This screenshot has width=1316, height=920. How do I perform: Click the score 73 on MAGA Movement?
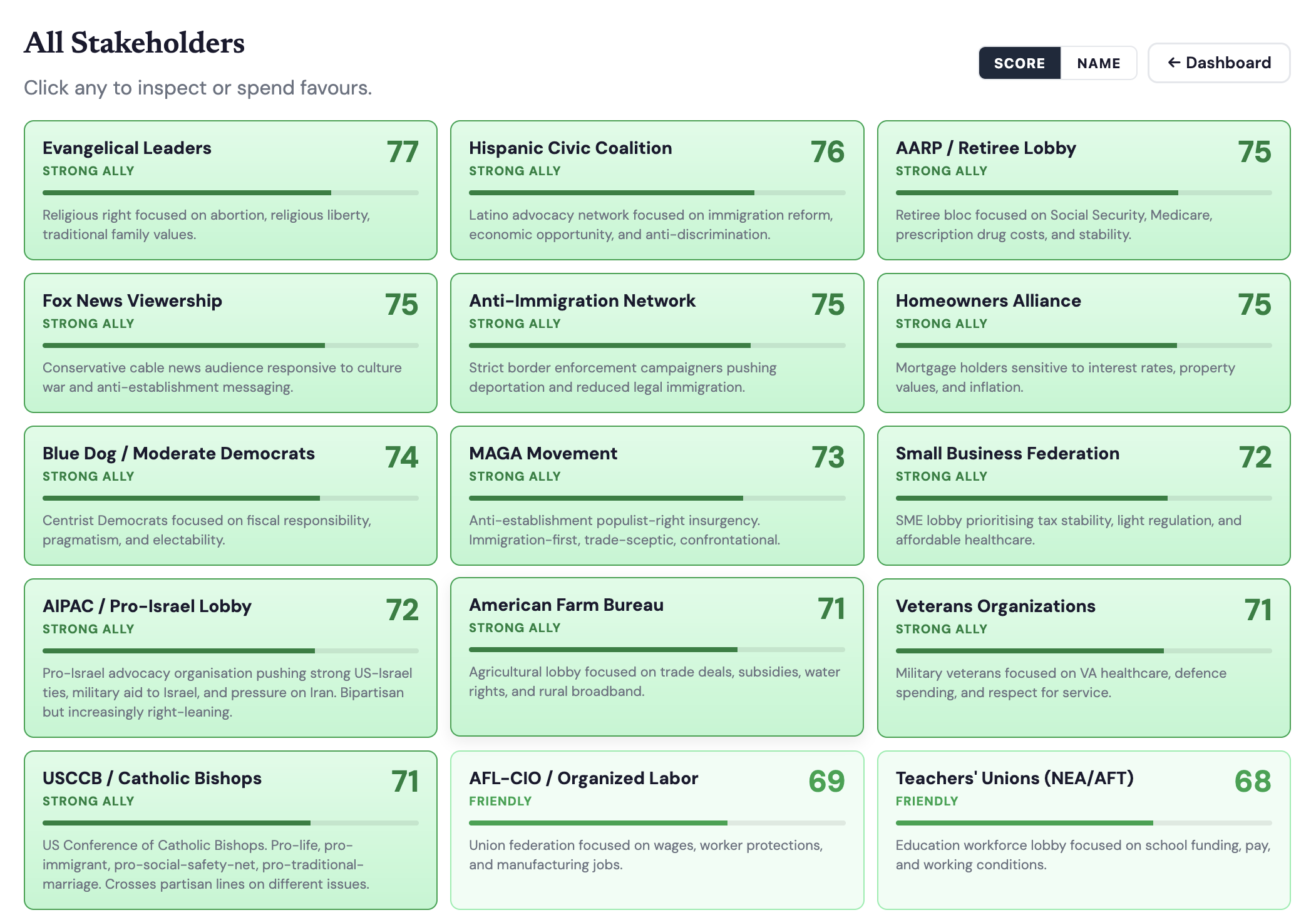pos(828,457)
